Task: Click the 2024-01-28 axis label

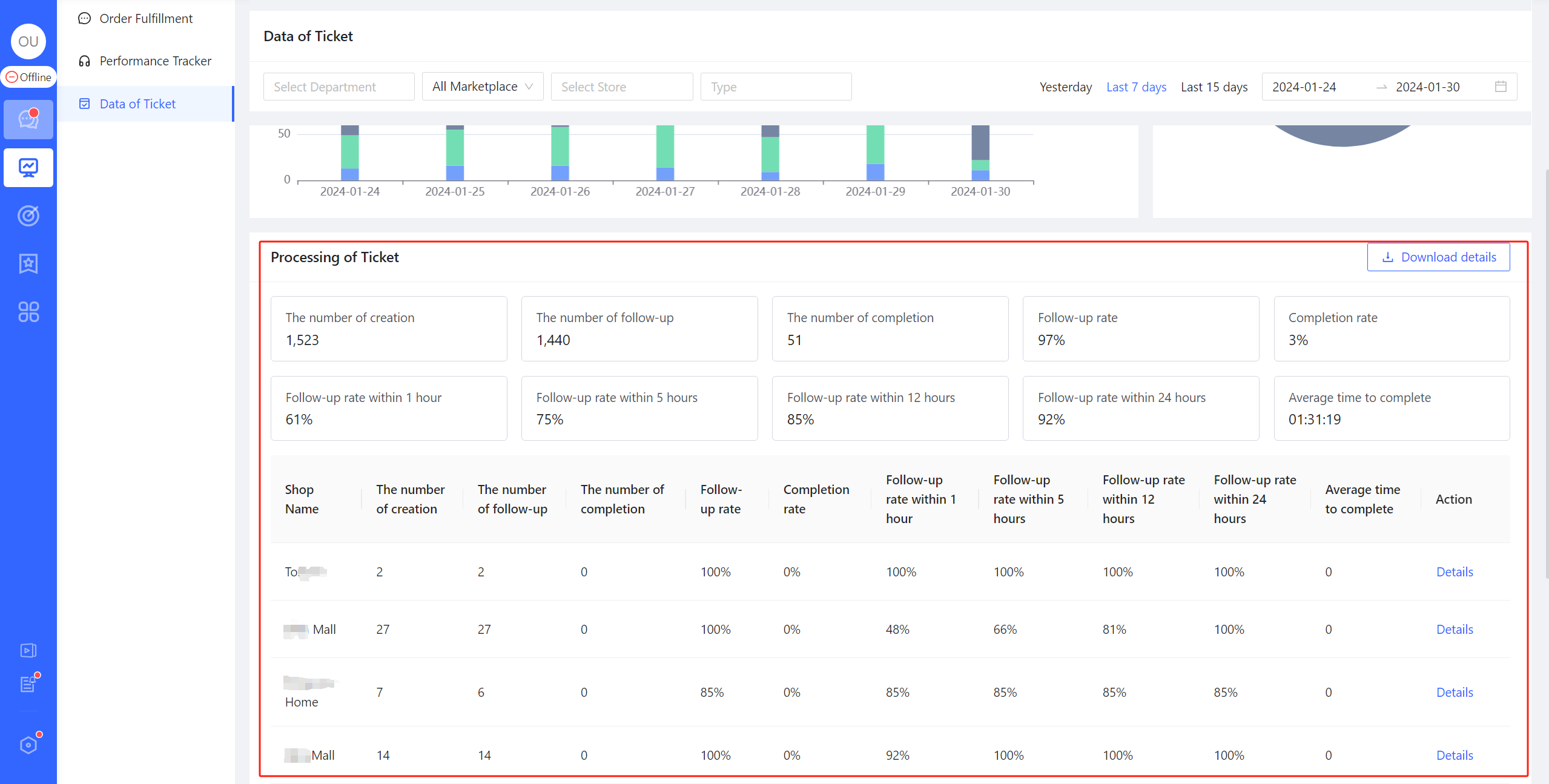Action: (x=770, y=191)
